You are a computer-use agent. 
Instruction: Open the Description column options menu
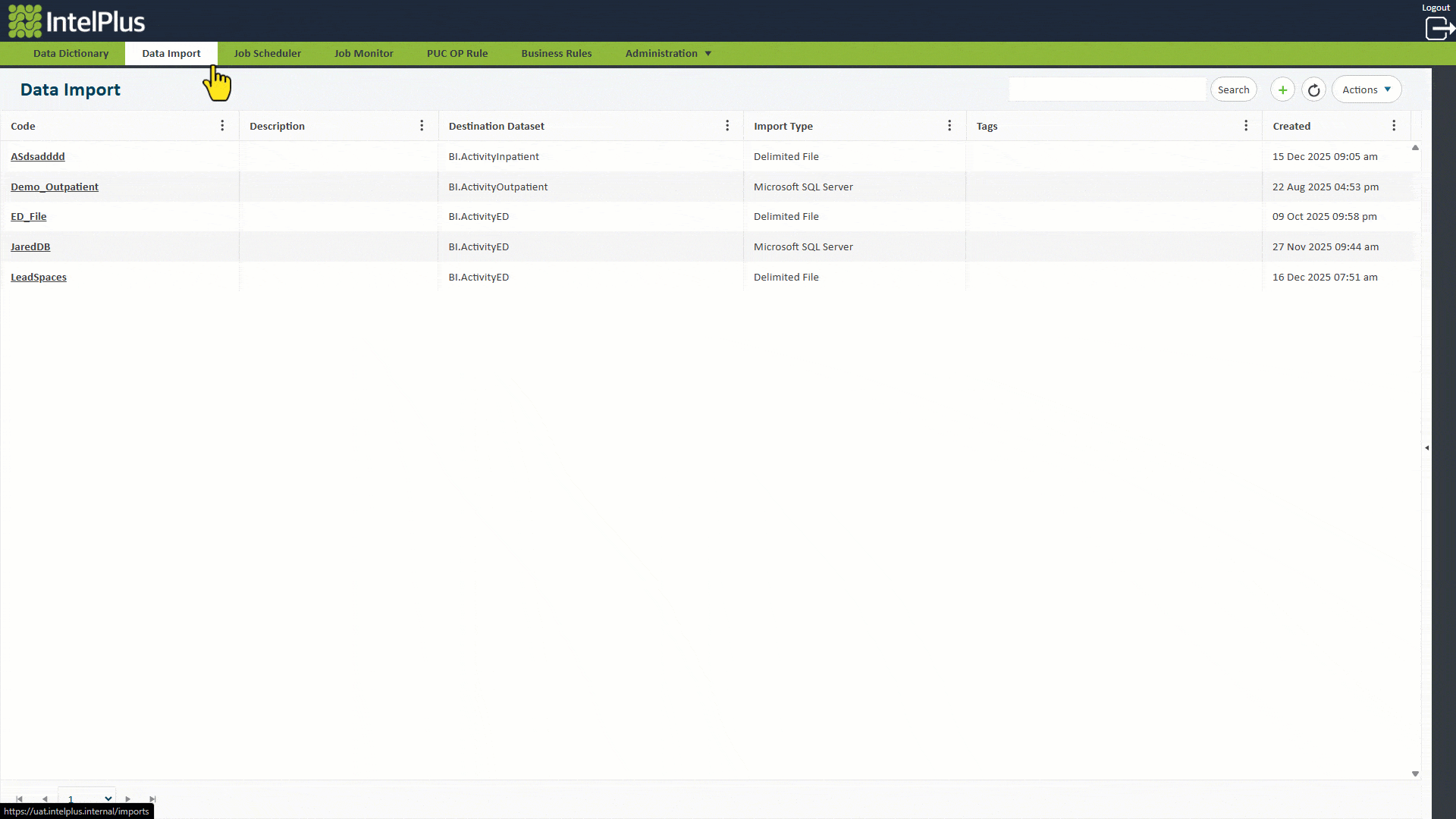click(x=422, y=126)
